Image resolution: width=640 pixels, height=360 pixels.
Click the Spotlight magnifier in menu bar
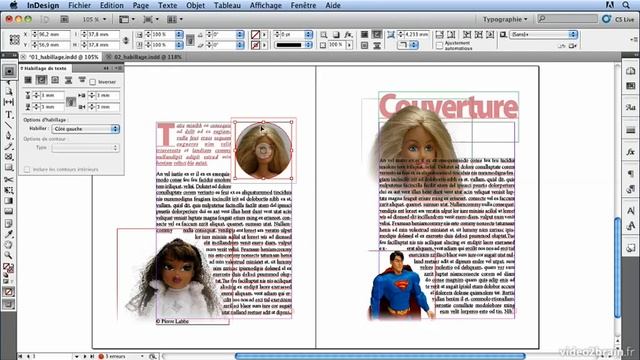pos(626,5)
